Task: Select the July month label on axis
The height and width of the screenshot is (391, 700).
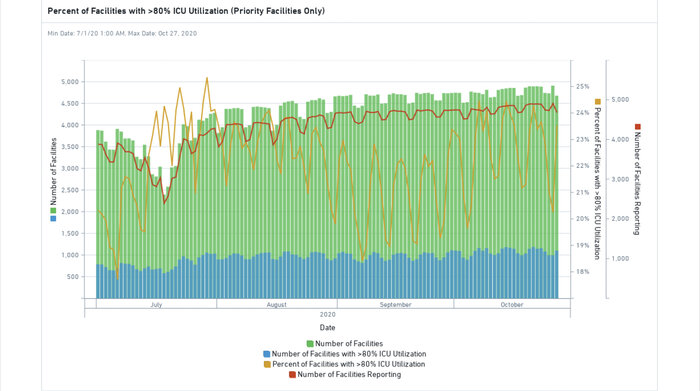Action: tap(156, 305)
